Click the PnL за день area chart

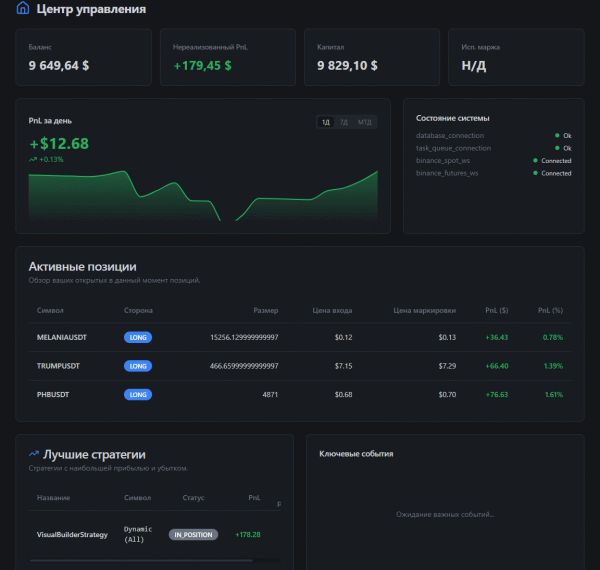(203, 196)
